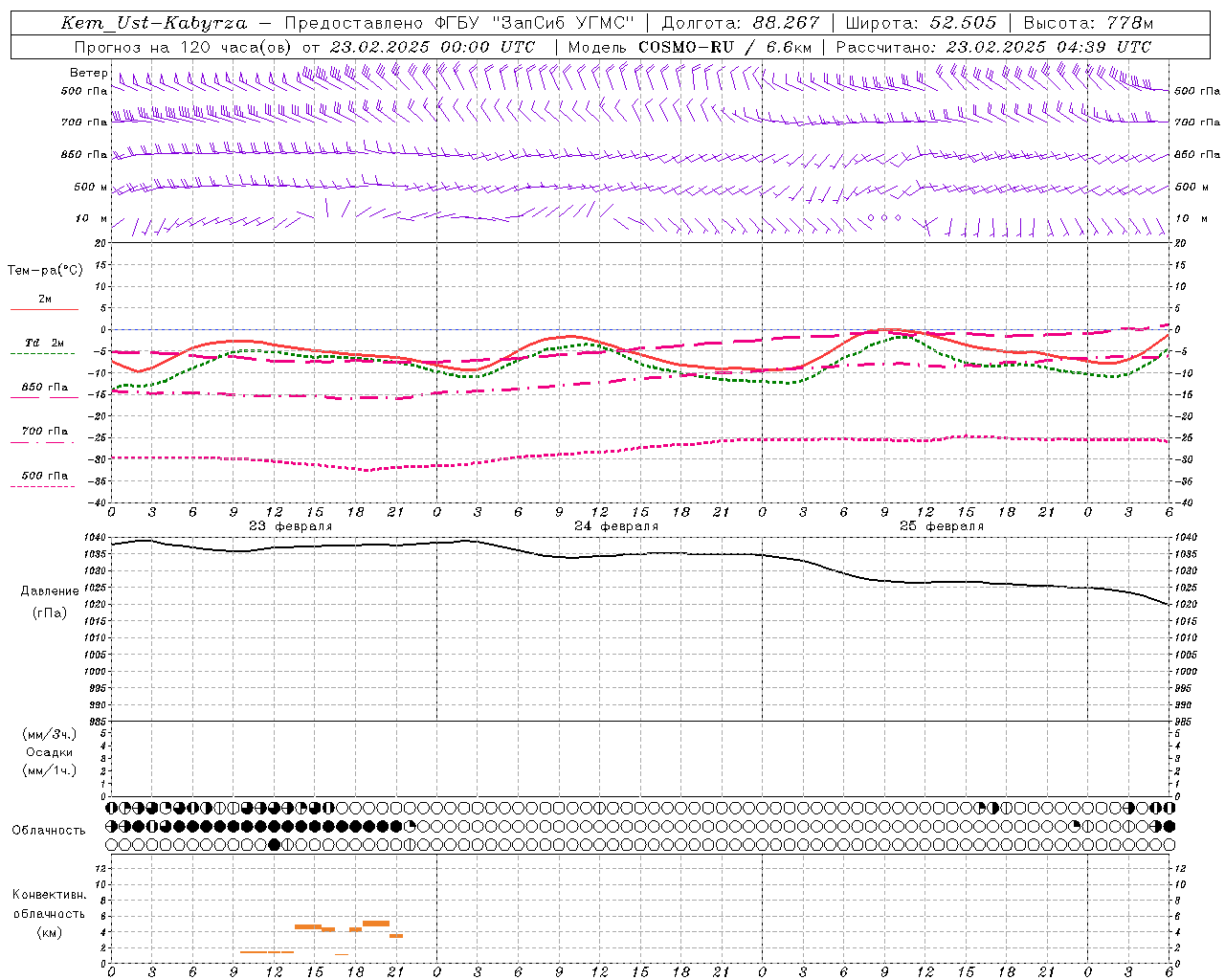1225x980 pixels.
Task: Click the 850 гПа temperature legend entry
Action: pyautogui.click(x=45, y=387)
